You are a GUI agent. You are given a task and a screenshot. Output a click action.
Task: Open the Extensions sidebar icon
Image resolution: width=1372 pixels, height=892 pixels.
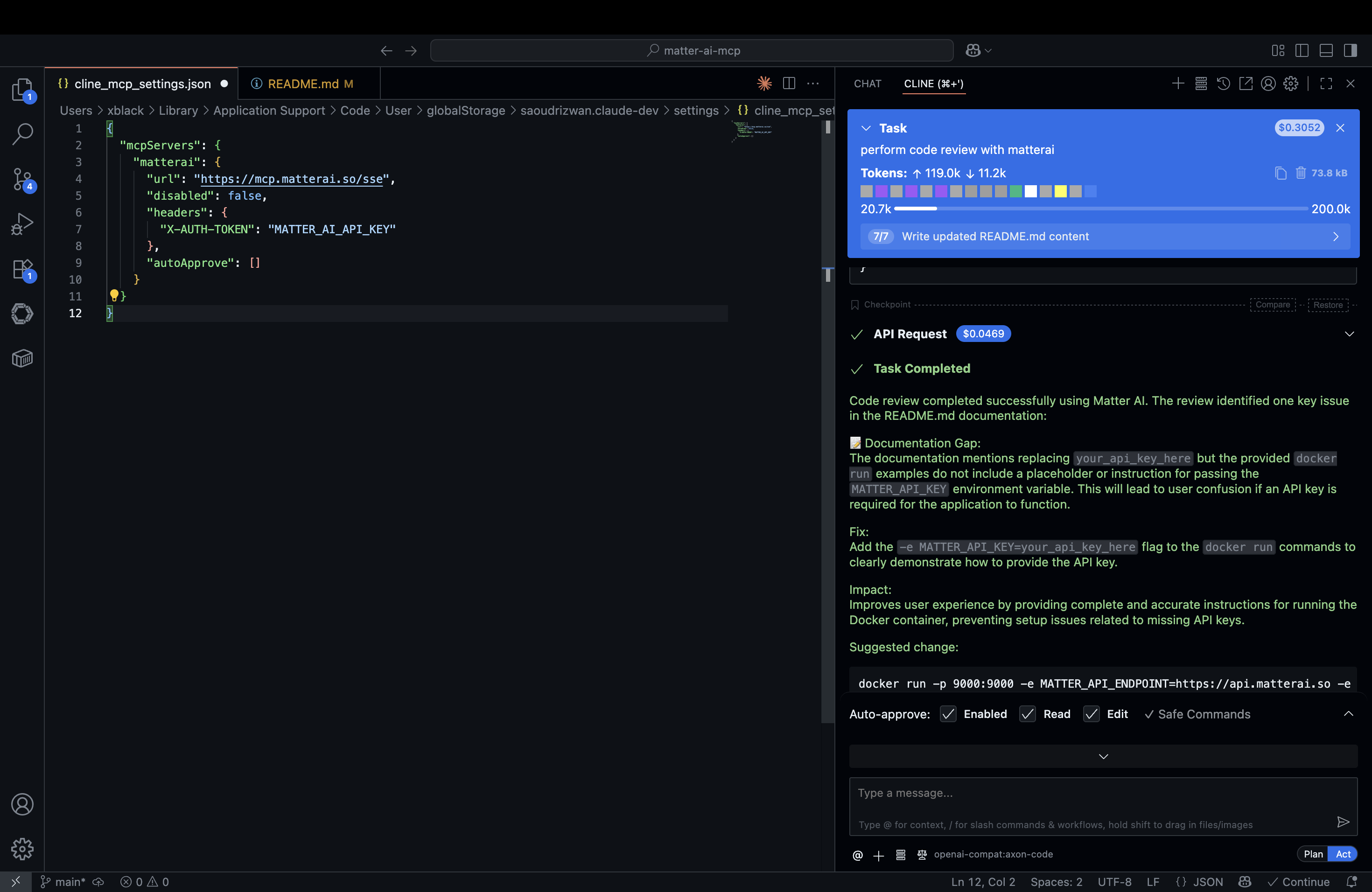tap(22, 269)
